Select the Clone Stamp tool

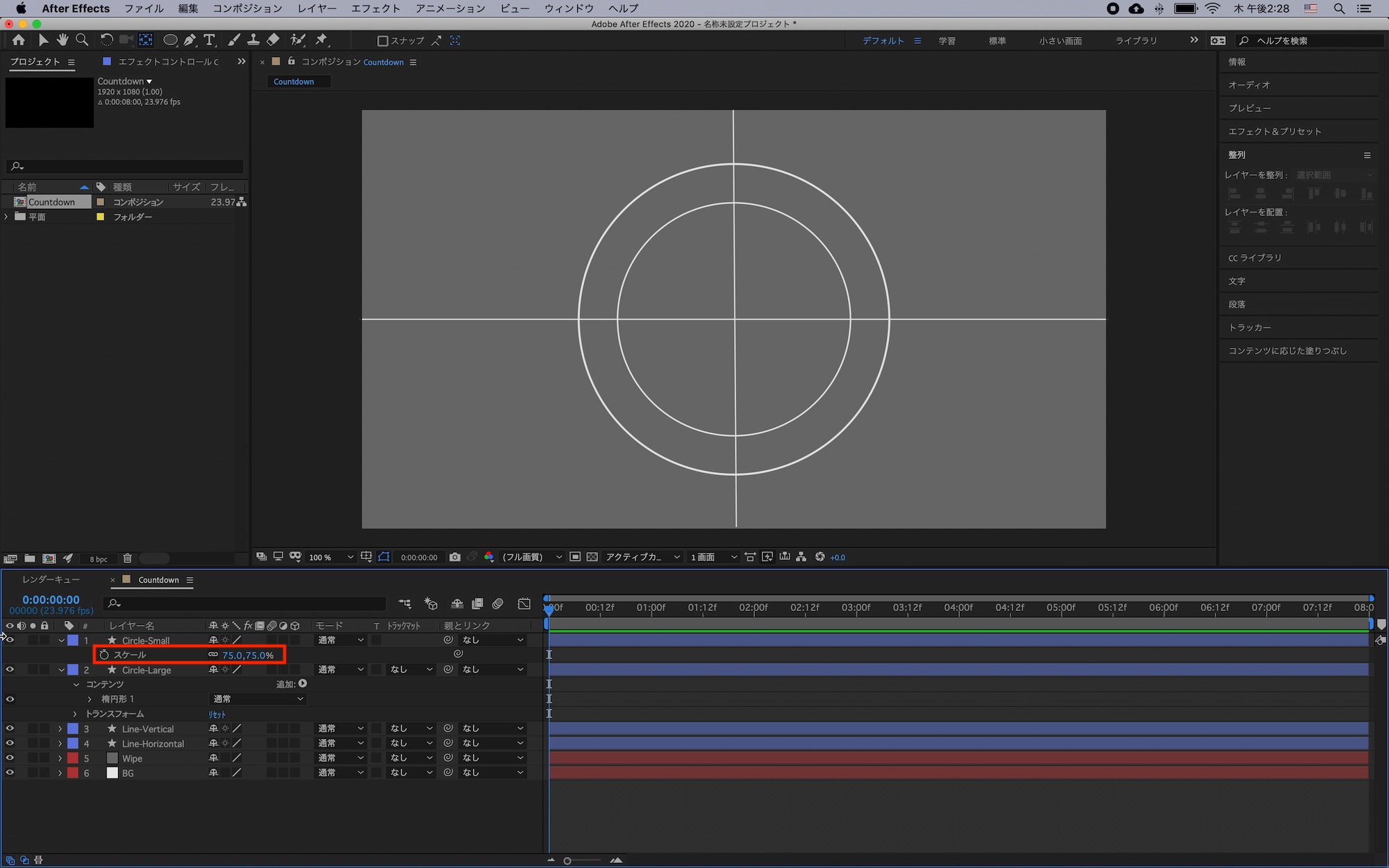pyautogui.click(x=253, y=40)
